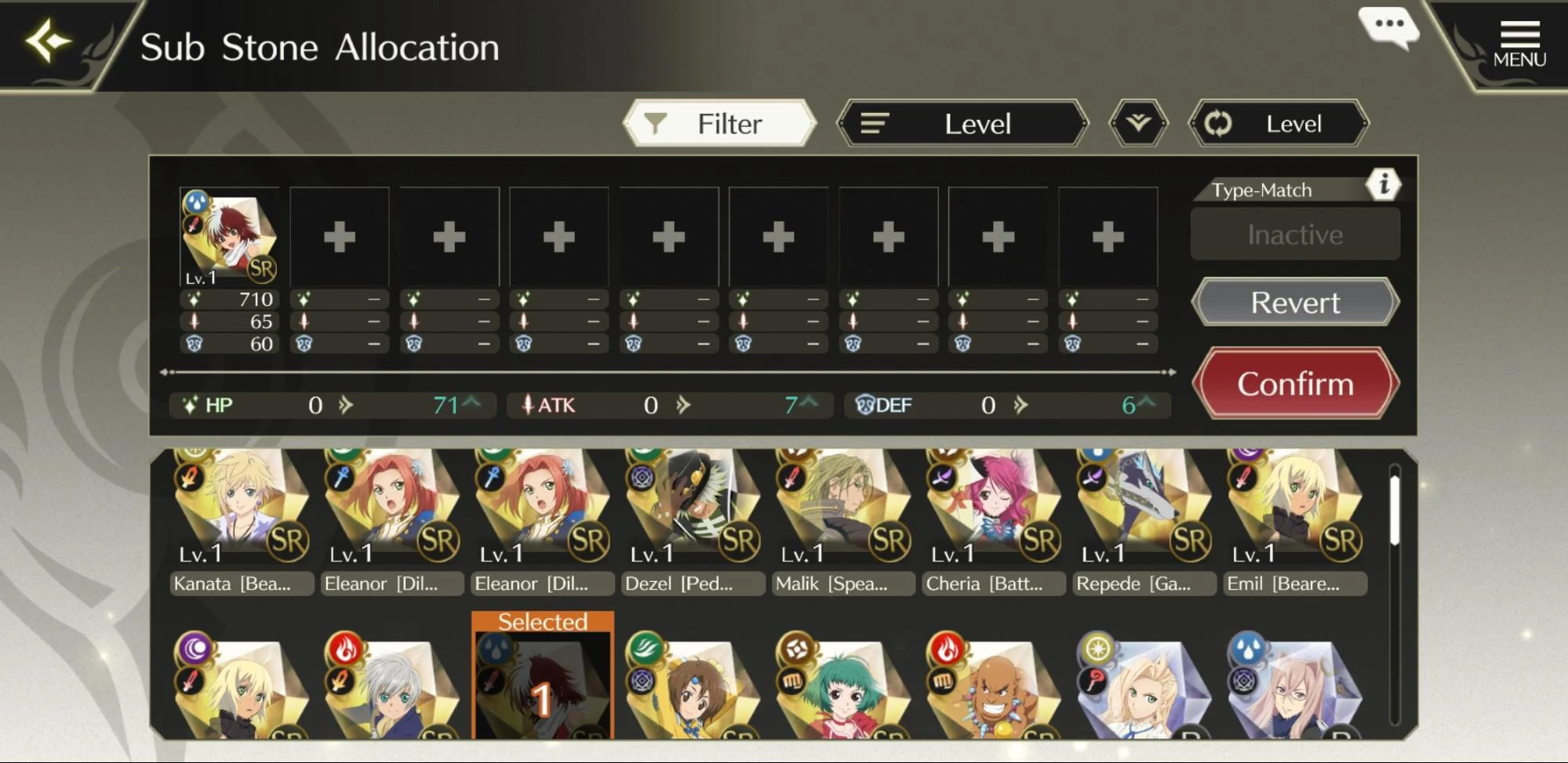Image resolution: width=1568 pixels, height=763 pixels.
Task: Click the first empty plus stone slot
Action: (339, 237)
